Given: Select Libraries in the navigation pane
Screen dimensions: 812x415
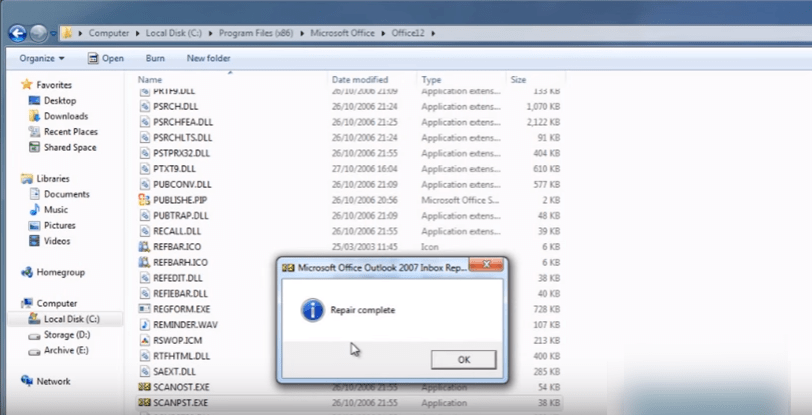Looking at the screenshot, I should pyautogui.click(x=46, y=178).
